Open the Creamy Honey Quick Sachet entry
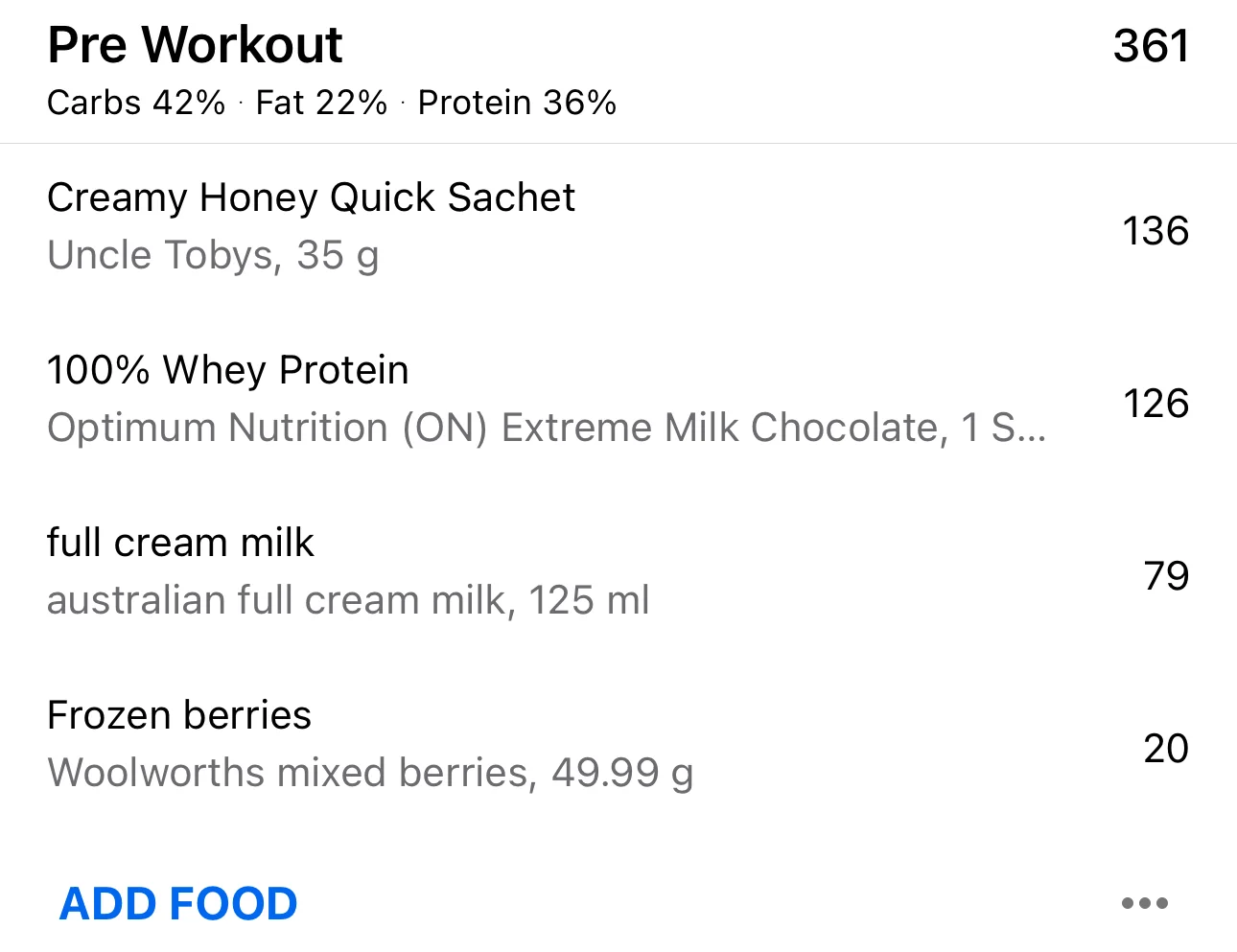1237x952 pixels. 311,197
